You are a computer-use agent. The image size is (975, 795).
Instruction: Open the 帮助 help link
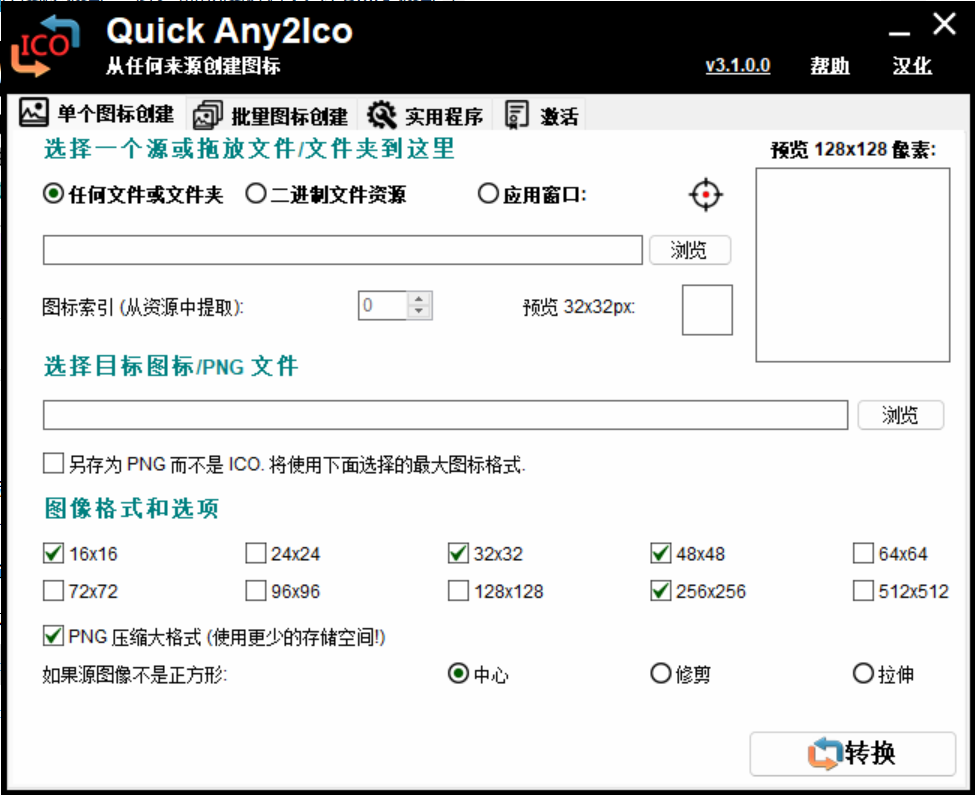829,65
